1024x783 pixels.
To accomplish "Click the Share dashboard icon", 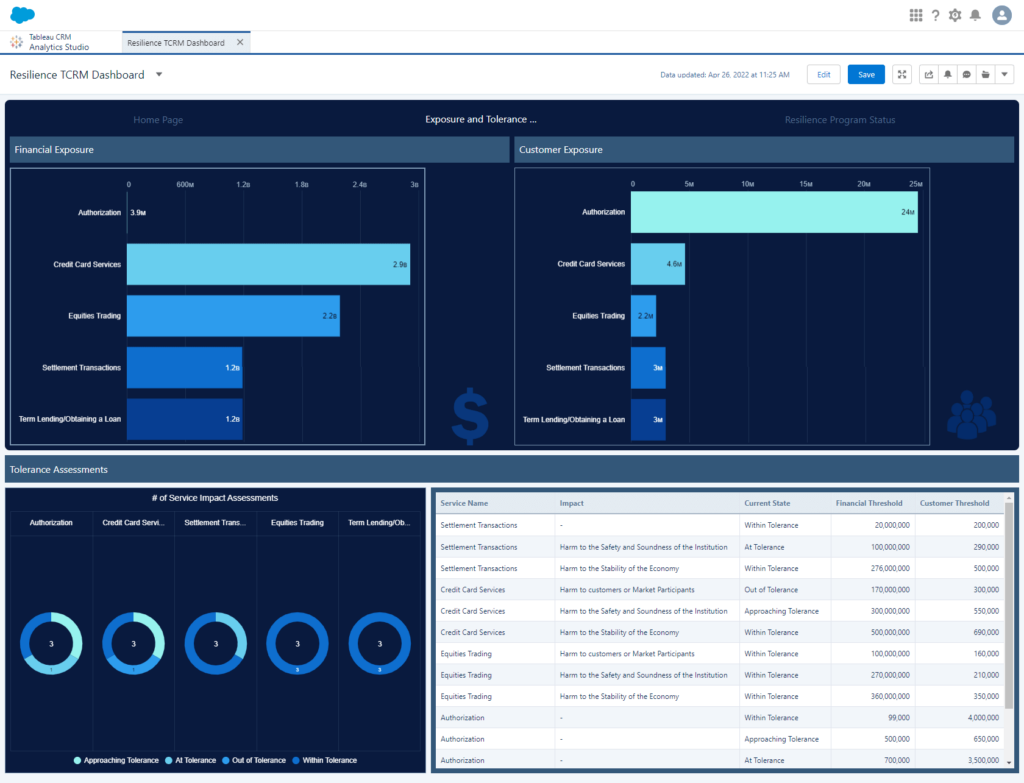I will 929,75.
